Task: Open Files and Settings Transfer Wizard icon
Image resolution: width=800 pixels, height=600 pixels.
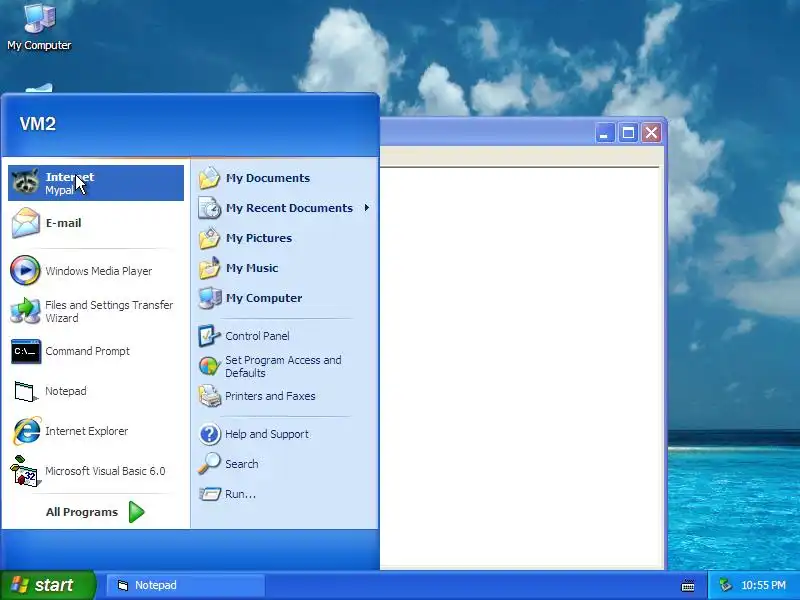Action: [x=25, y=311]
